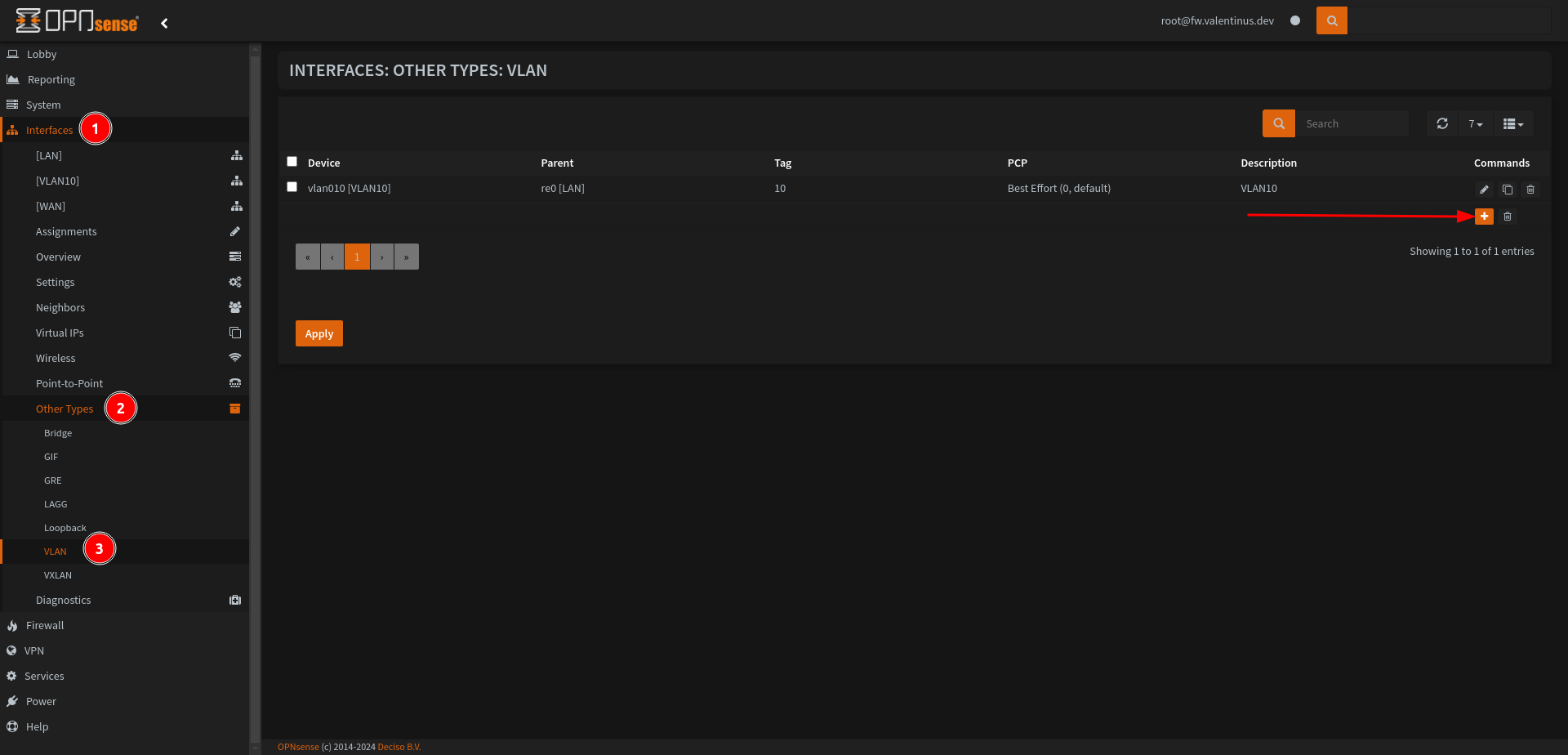
Task: Click the [WAN] network icon
Action: [236, 206]
